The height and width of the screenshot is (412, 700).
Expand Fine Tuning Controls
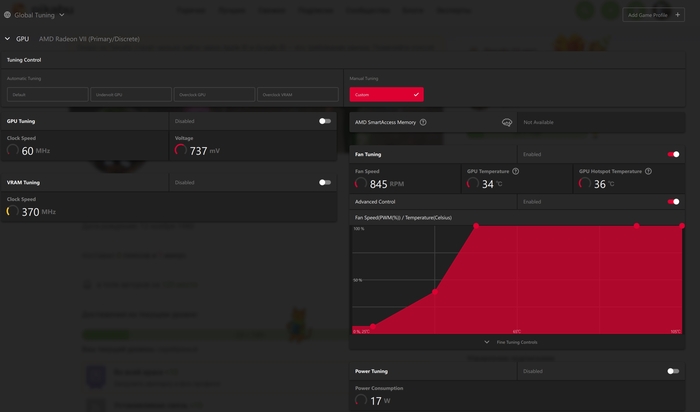click(x=511, y=342)
